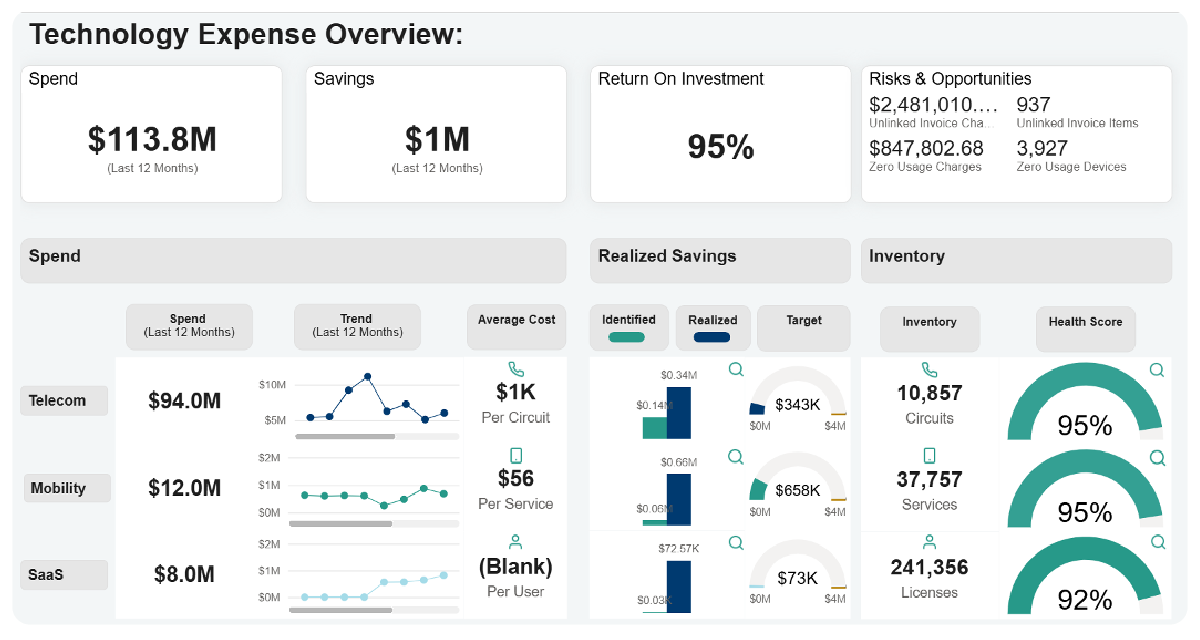Image resolution: width=1200 pixels, height=640 pixels.
Task: Click magnifier icon on Mobility health score gauge
Action: [x=1157, y=457]
